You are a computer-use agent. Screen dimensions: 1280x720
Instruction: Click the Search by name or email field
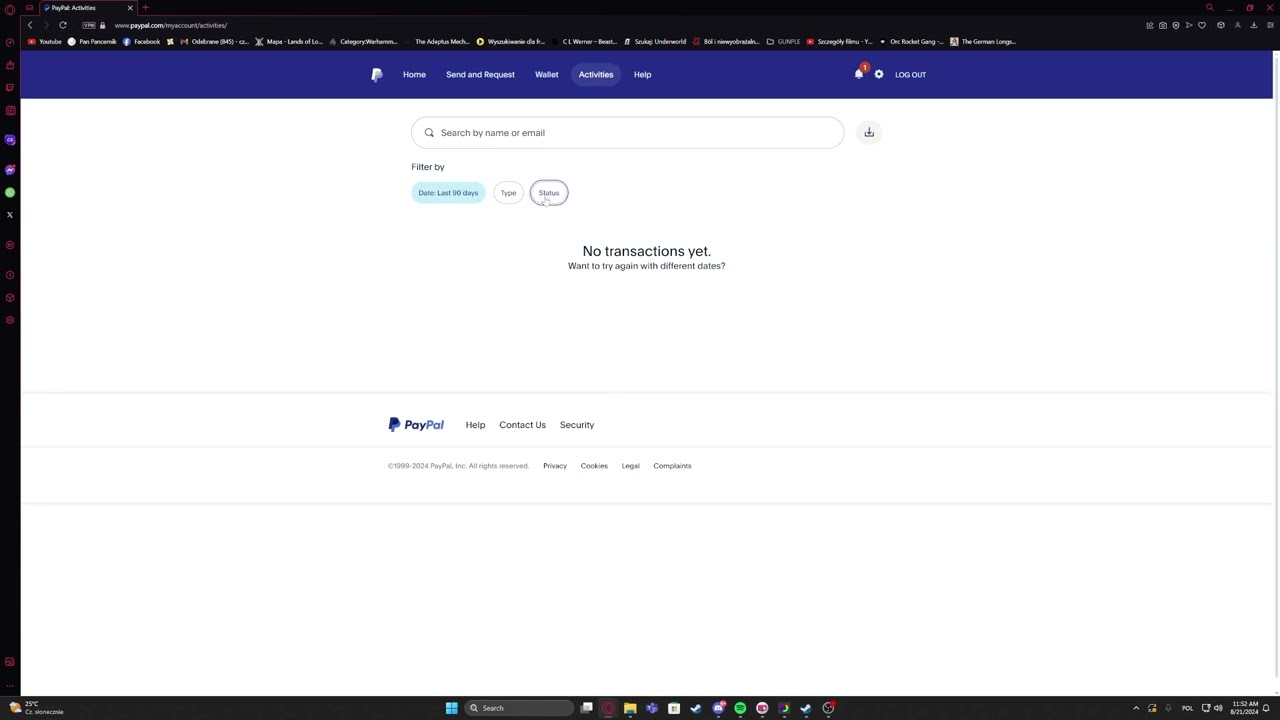tap(627, 133)
